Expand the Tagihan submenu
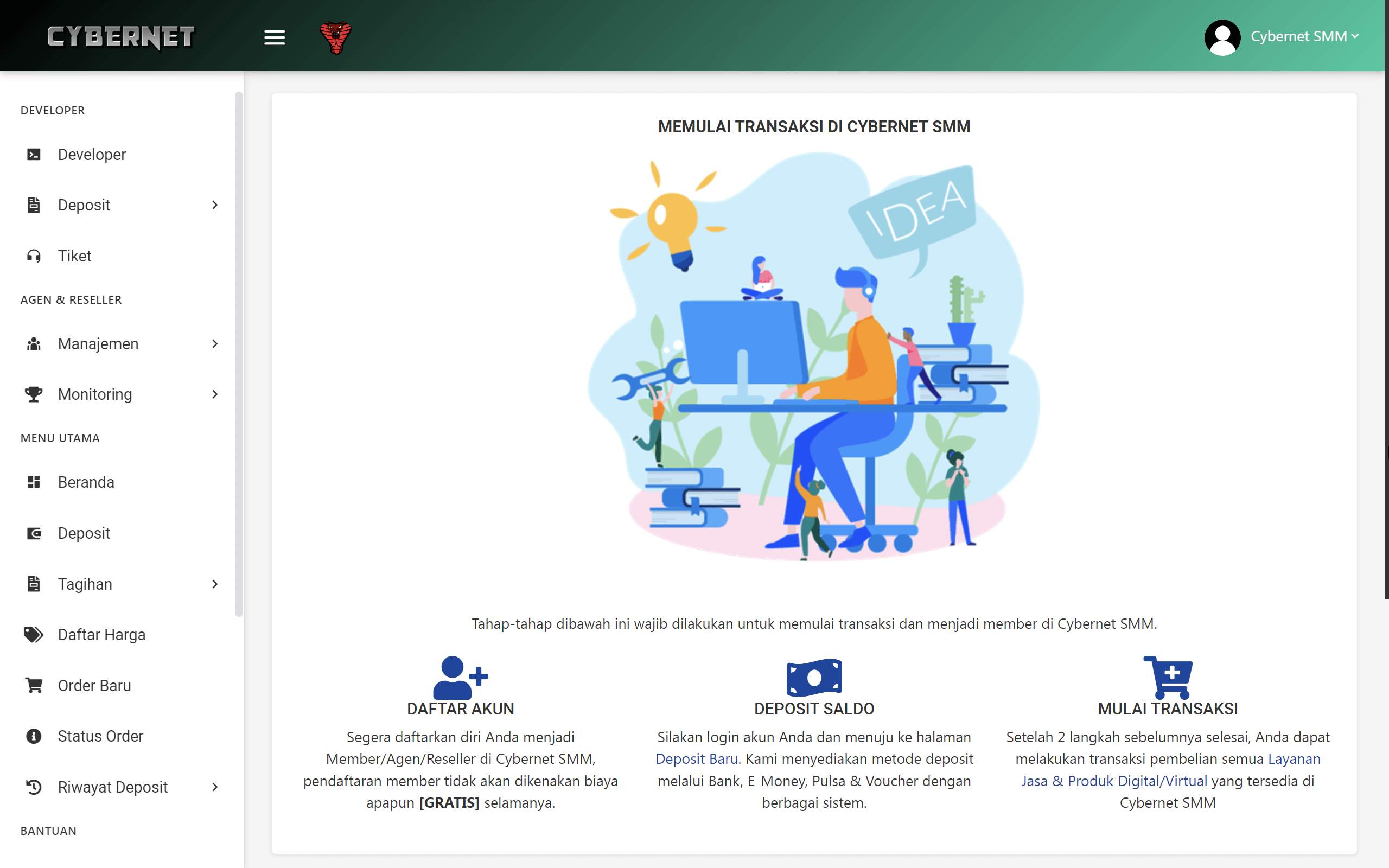The image size is (1389, 868). [215, 584]
